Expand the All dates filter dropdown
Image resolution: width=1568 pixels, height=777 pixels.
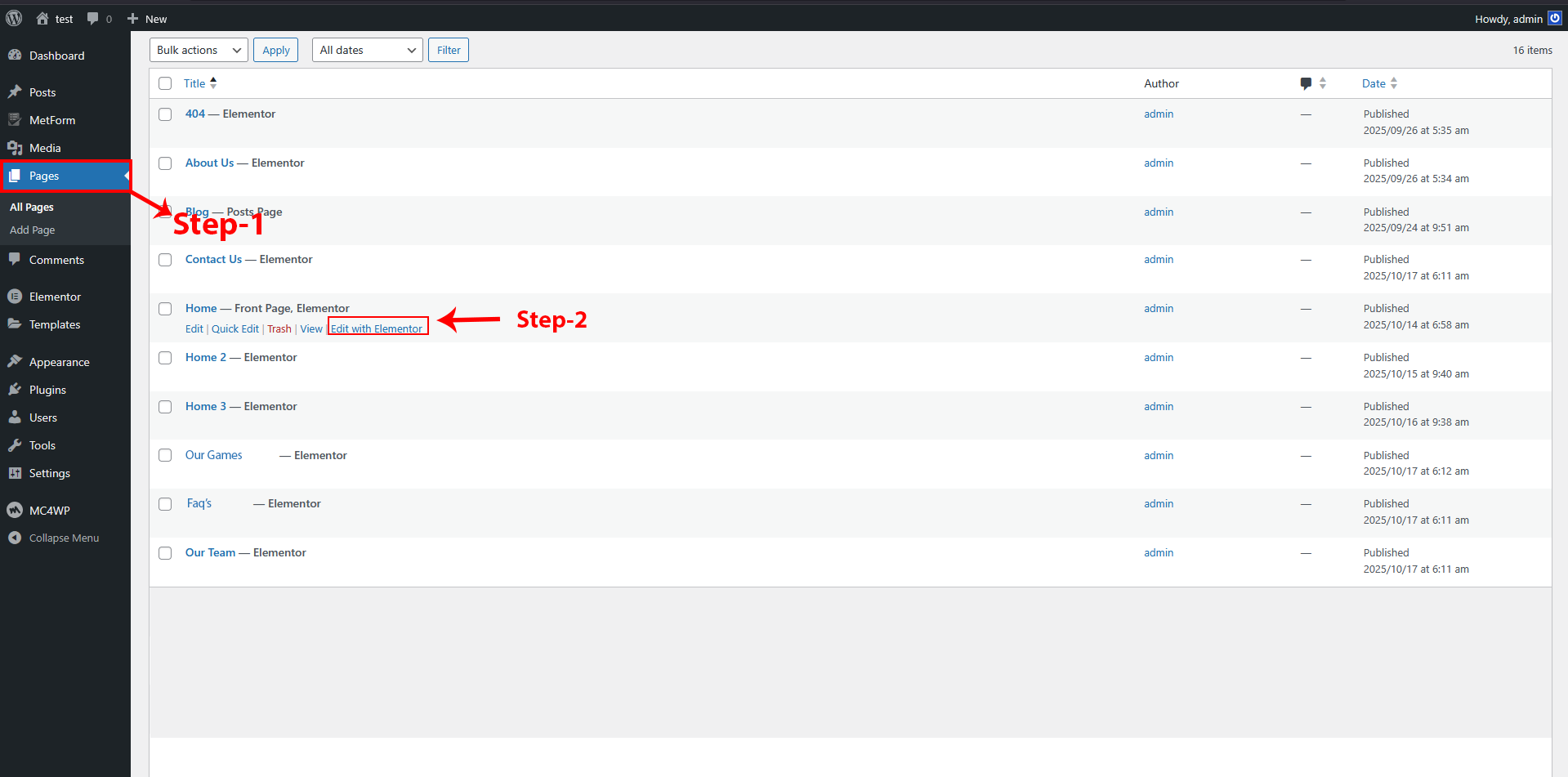point(367,50)
